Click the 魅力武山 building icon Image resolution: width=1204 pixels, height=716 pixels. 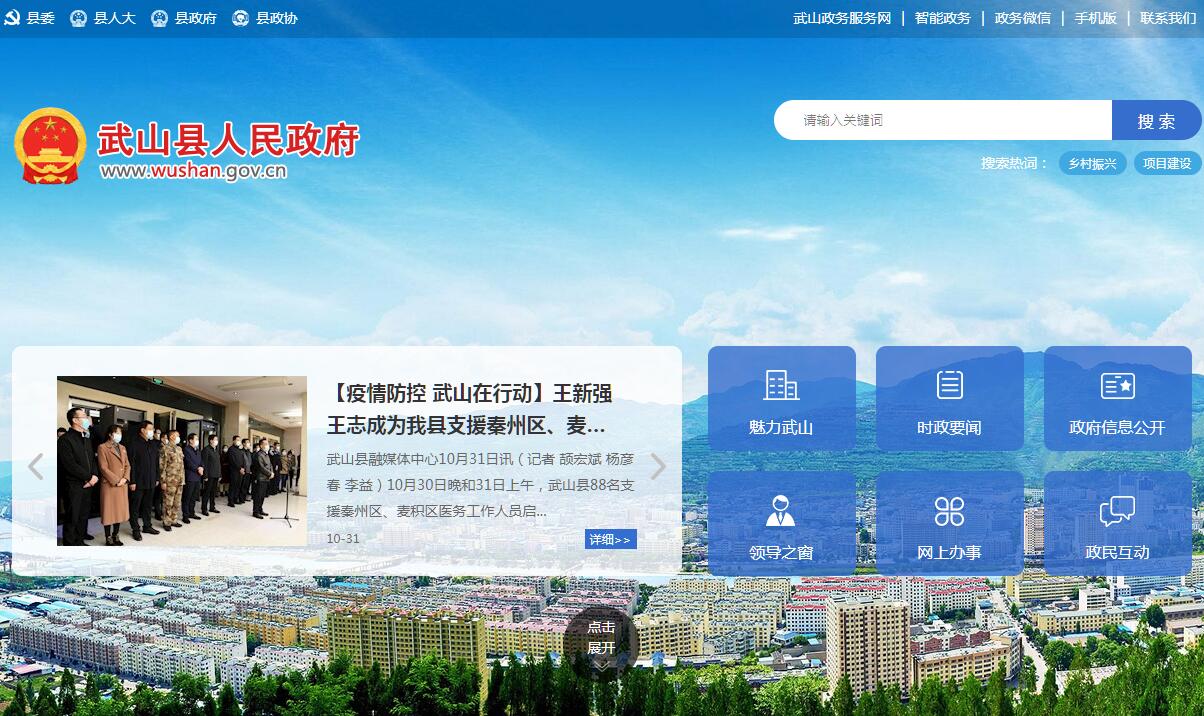point(781,385)
